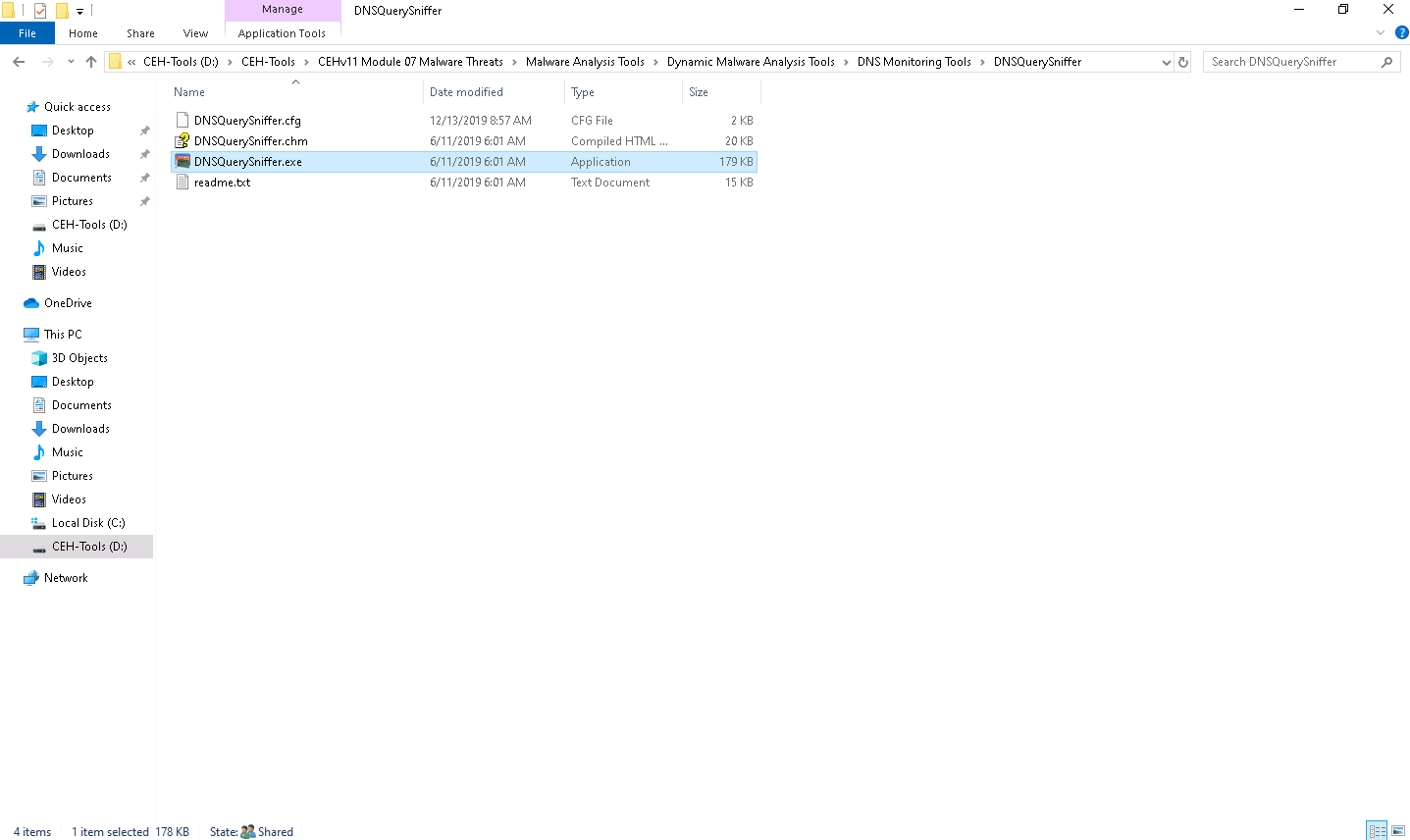Screen dimensions: 1410x840
Task: Go back with the Back arrow
Action: [19, 62]
